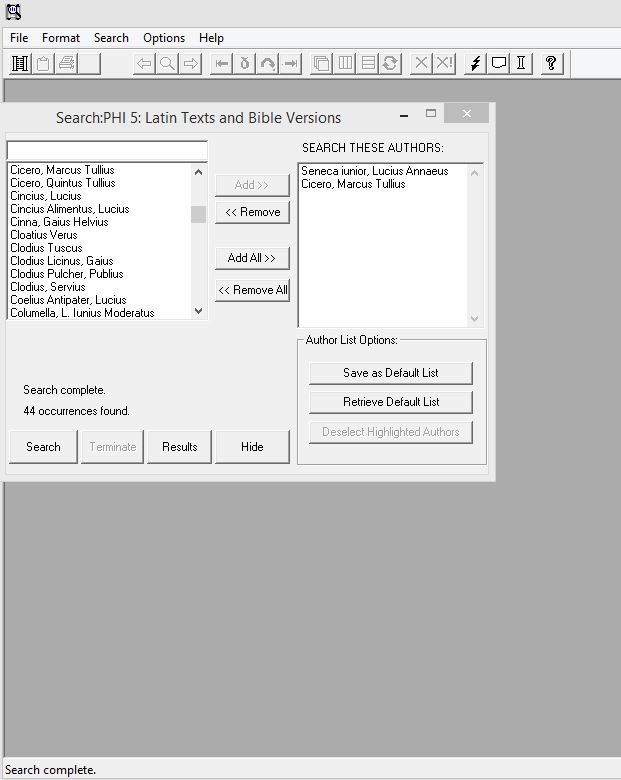Image resolution: width=621 pixels, height=780 pixels.
Task: Click the clipboard icon in the toolbar
Action: [x=43, y=63]
